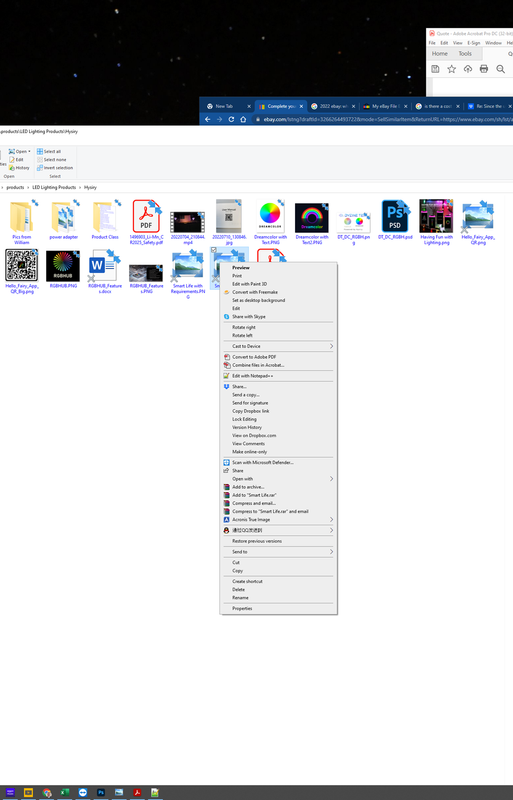Click 'Select all' in the Explorer ribbon
This screenshot has width=513, height=800.
[x=48, y=152]
